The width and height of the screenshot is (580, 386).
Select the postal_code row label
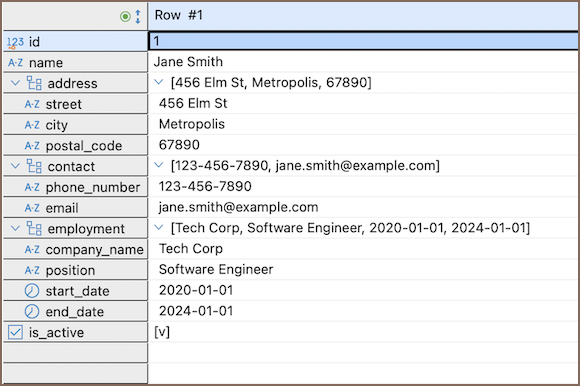(75, 145)
